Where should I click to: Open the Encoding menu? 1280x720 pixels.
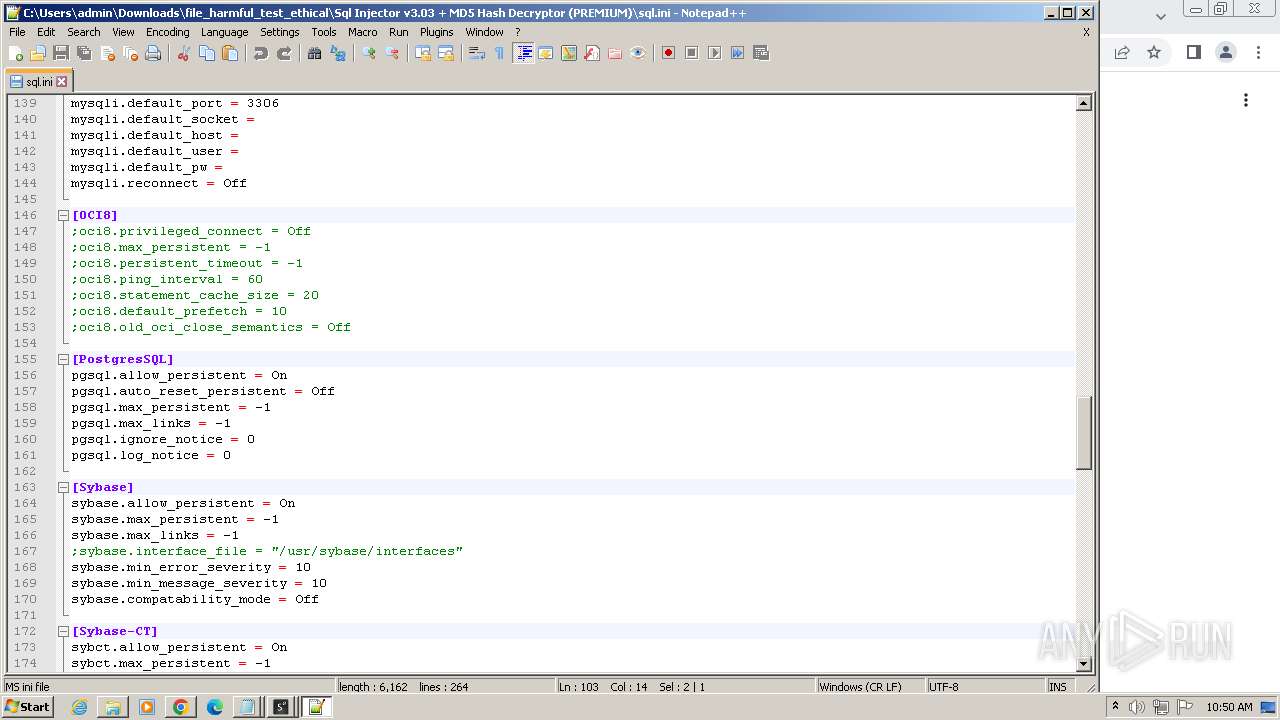167,32
